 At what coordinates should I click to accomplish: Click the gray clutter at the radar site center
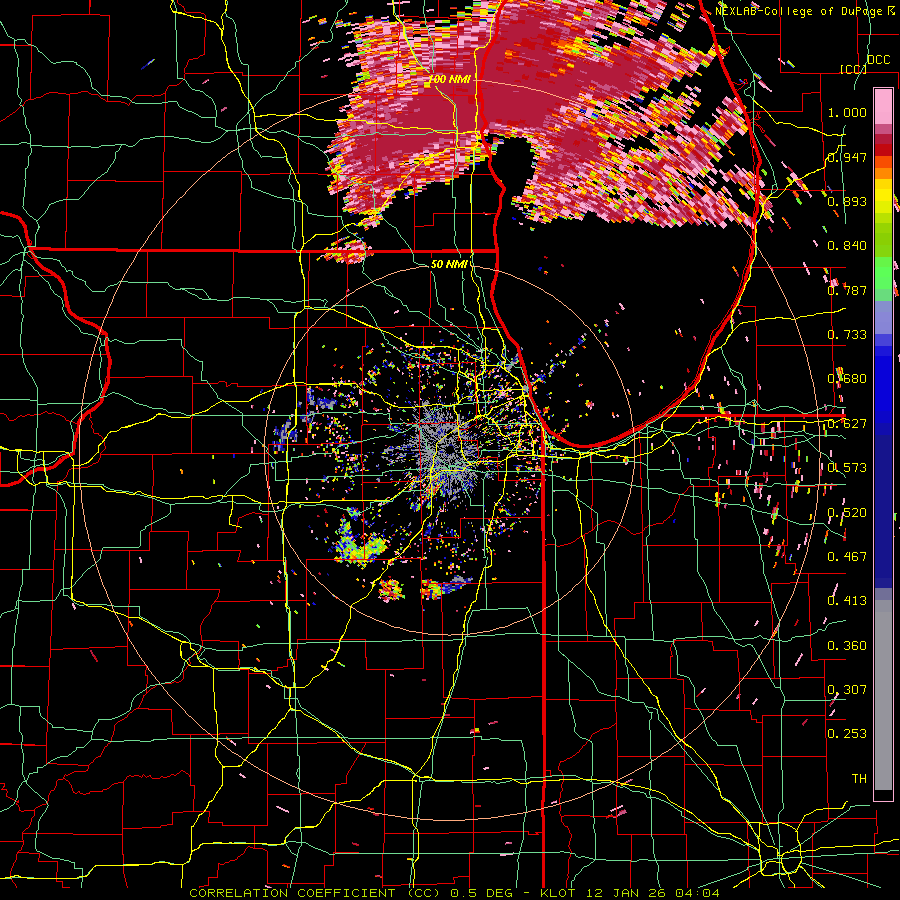click(447, 449)
